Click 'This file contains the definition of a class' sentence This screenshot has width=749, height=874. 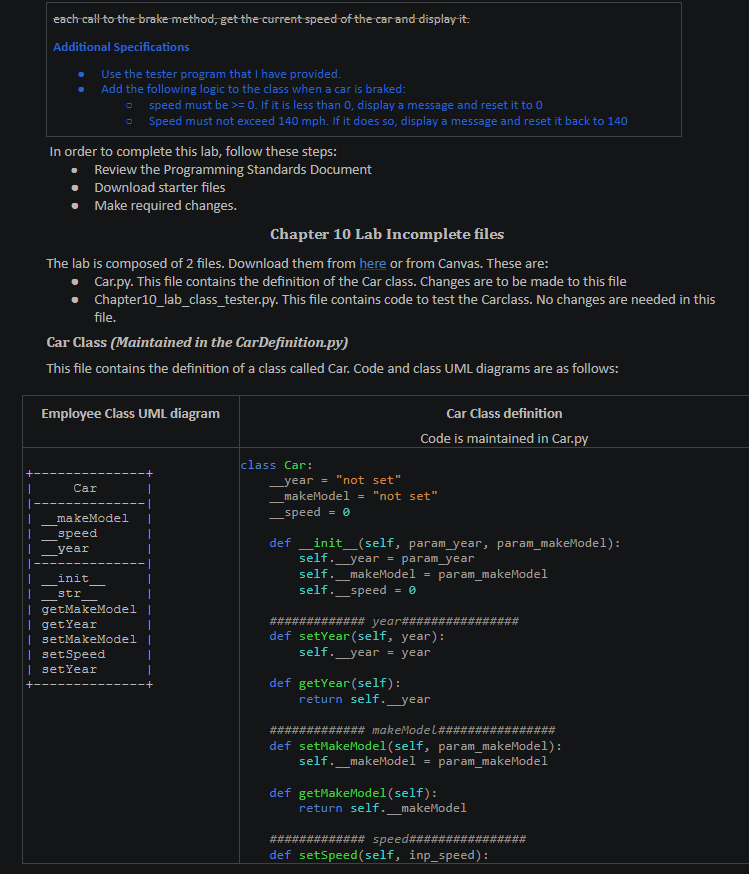(332, 368)
